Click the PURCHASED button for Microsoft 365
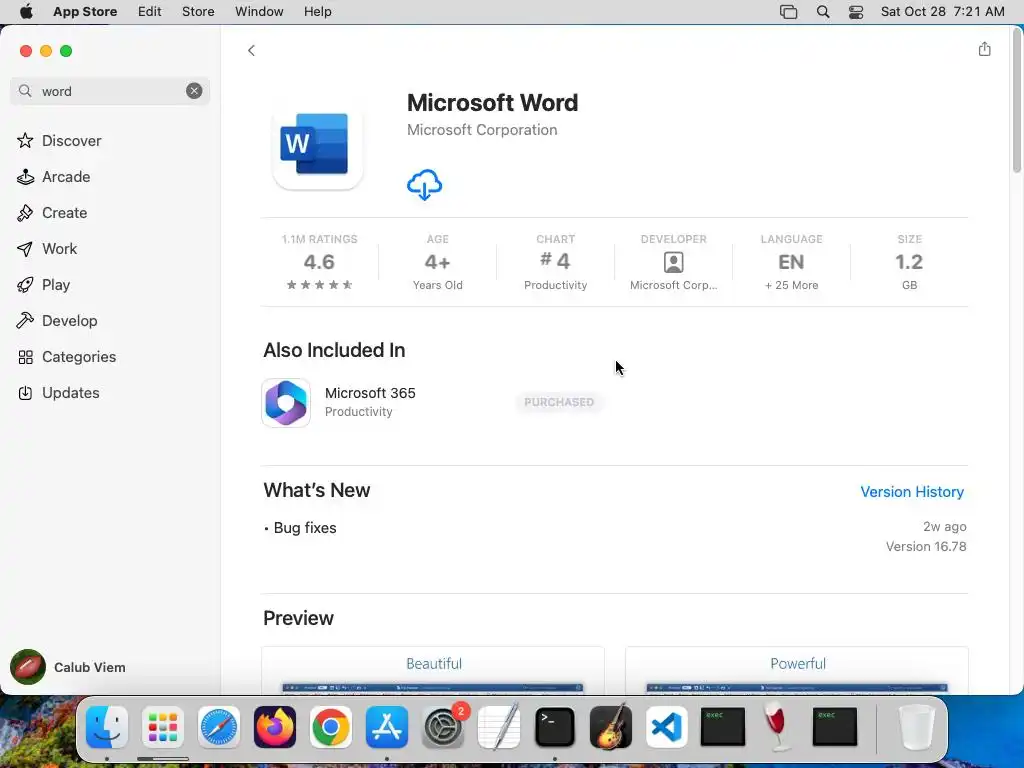 (x=559, y=402)
